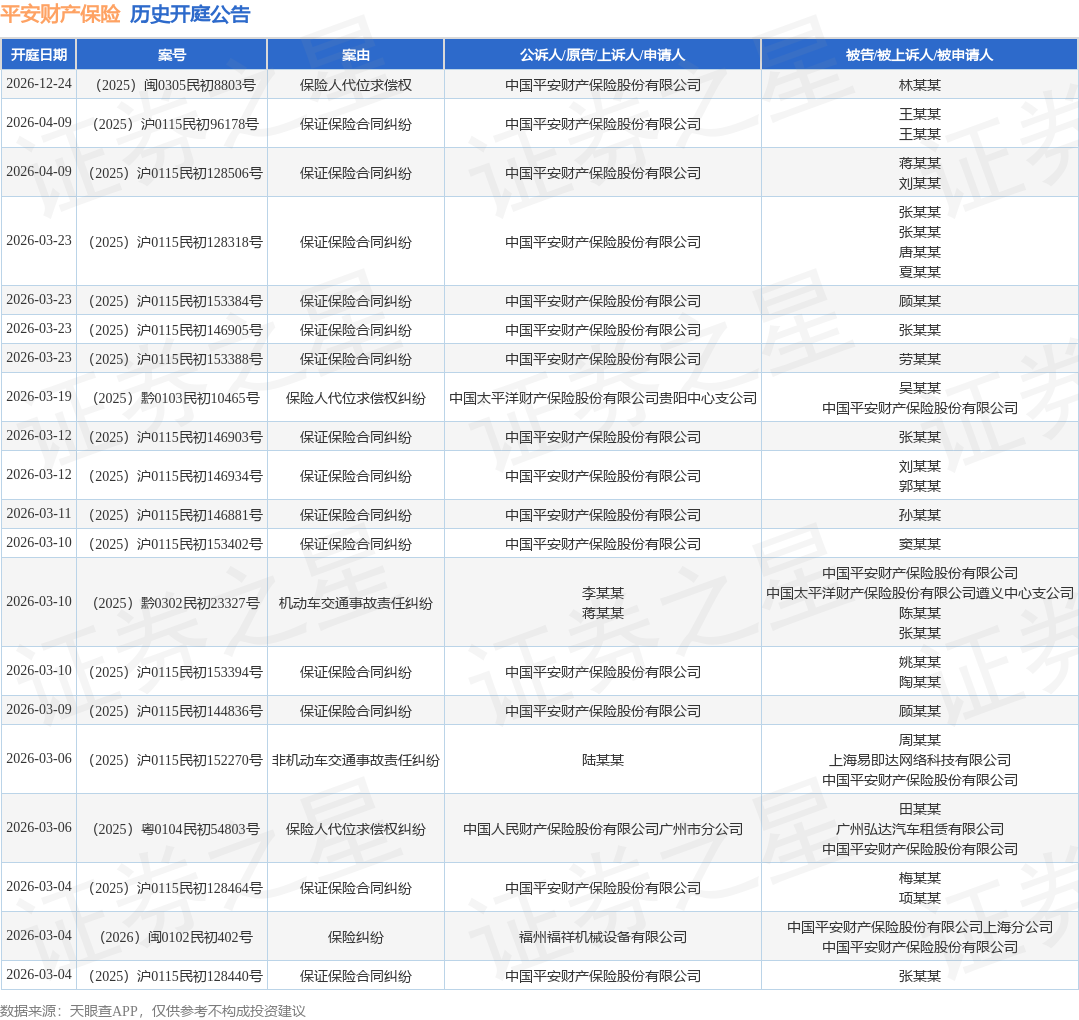1079x1020 pixels.
Task: Click plaintiff 中国人民财产保险股份有限公司广州市分公司
Action: tap(603, 829)
